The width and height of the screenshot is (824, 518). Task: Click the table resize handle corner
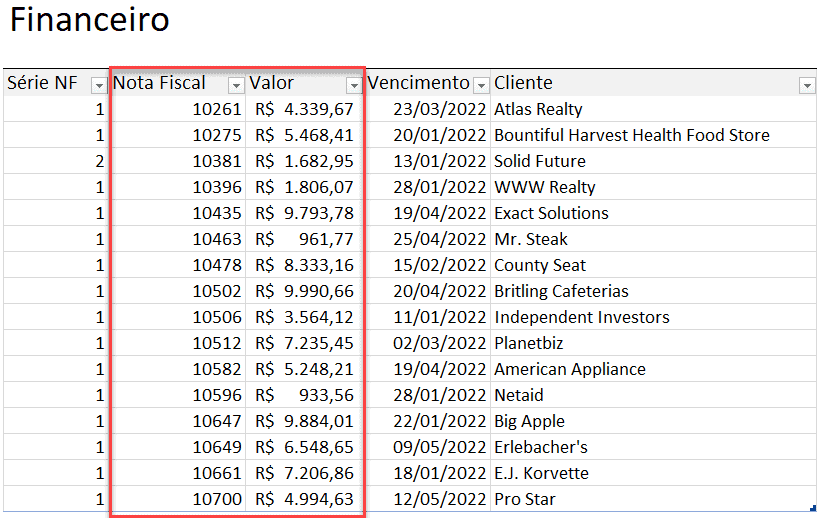point(813,508)
